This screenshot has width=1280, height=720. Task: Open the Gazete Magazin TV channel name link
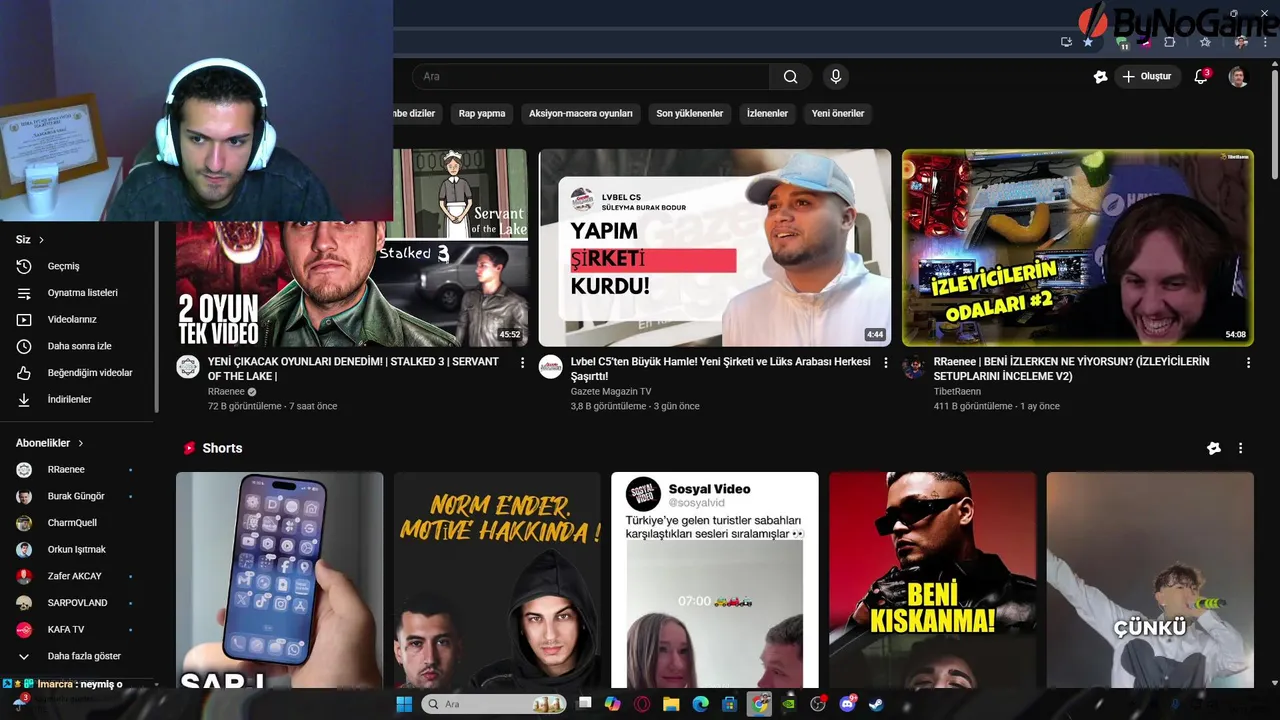611,392
